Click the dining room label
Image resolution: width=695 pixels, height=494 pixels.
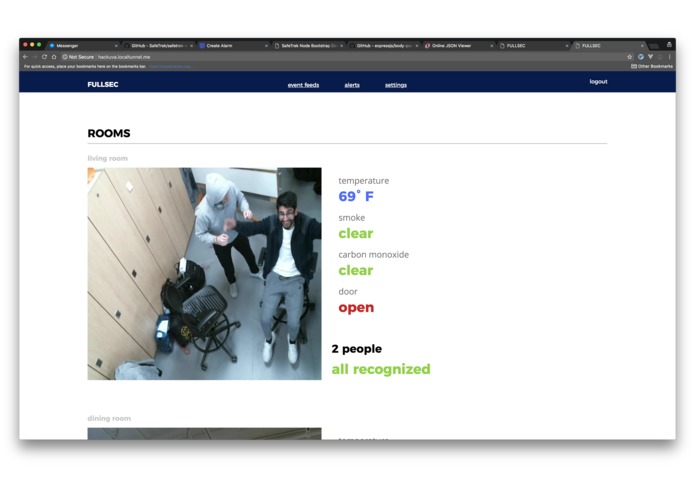click(x=109, y=418)
